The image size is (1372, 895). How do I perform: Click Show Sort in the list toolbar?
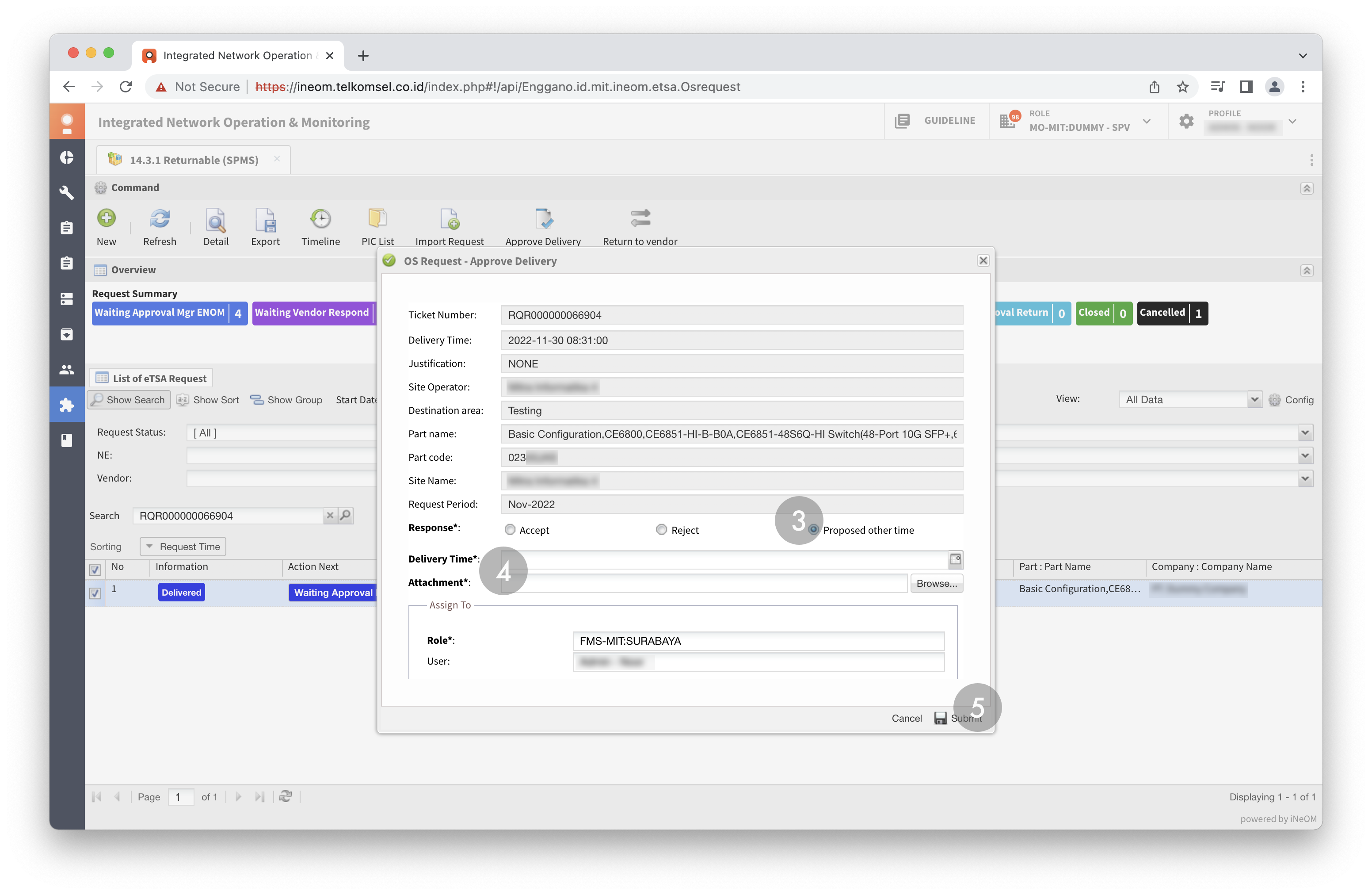pos(208,400)
